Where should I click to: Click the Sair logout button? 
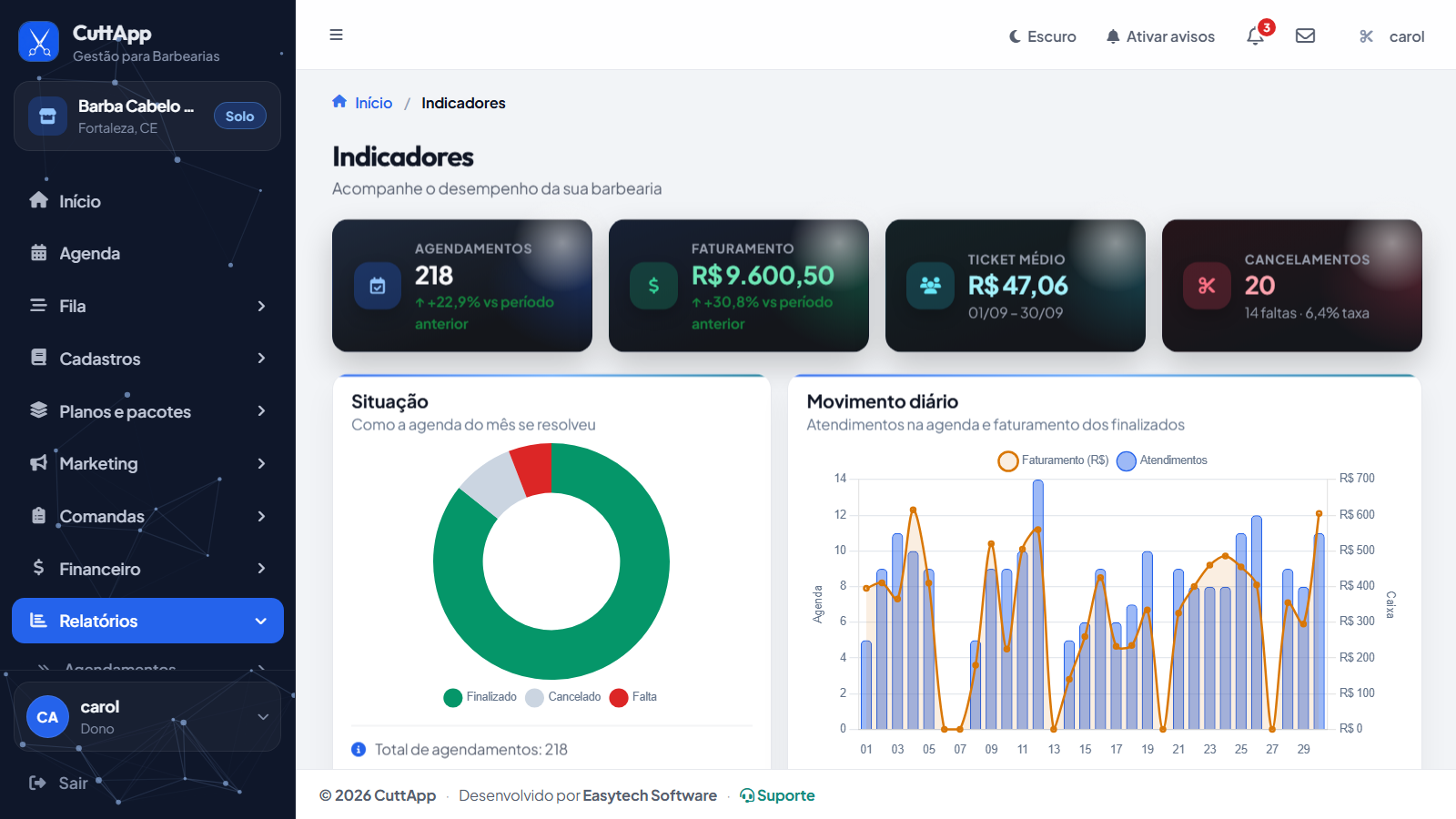coord(58,783)
